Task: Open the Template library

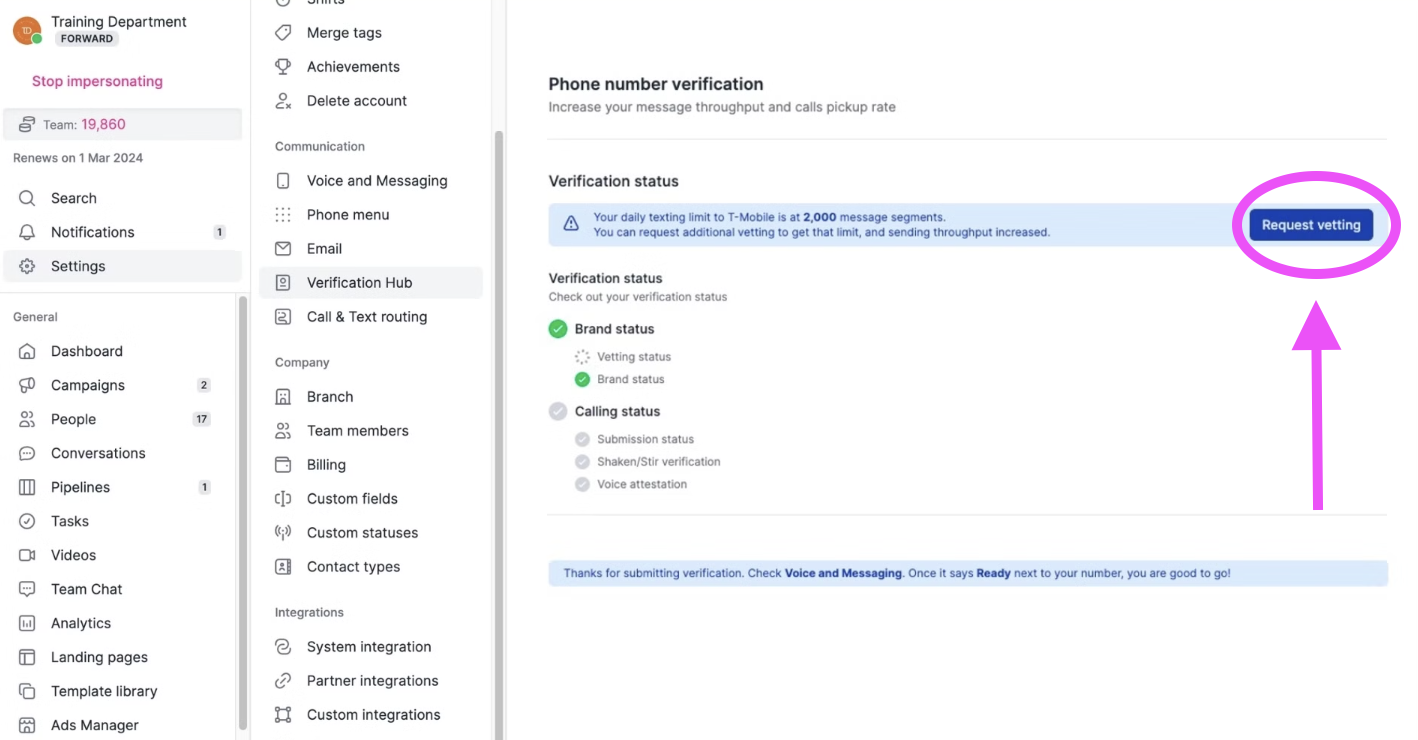Action: [104, 691]
